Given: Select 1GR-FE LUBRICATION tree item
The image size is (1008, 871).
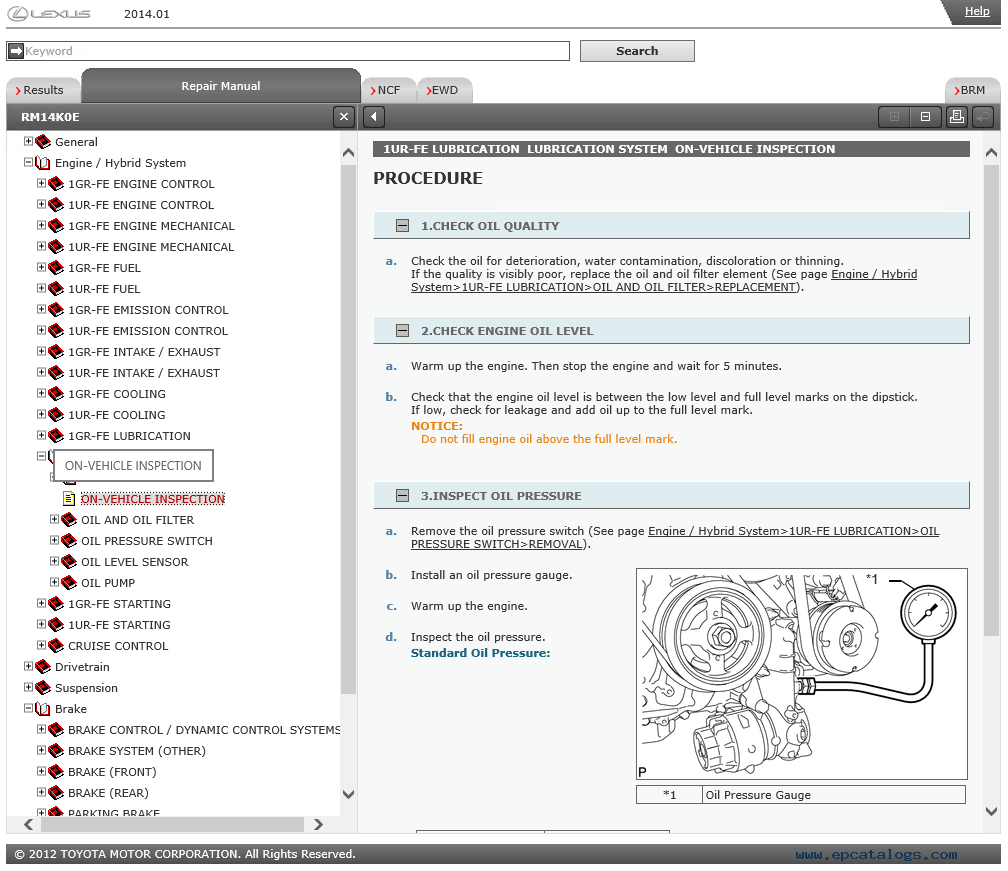Looking at the screenshot, I should click(129, 436).
